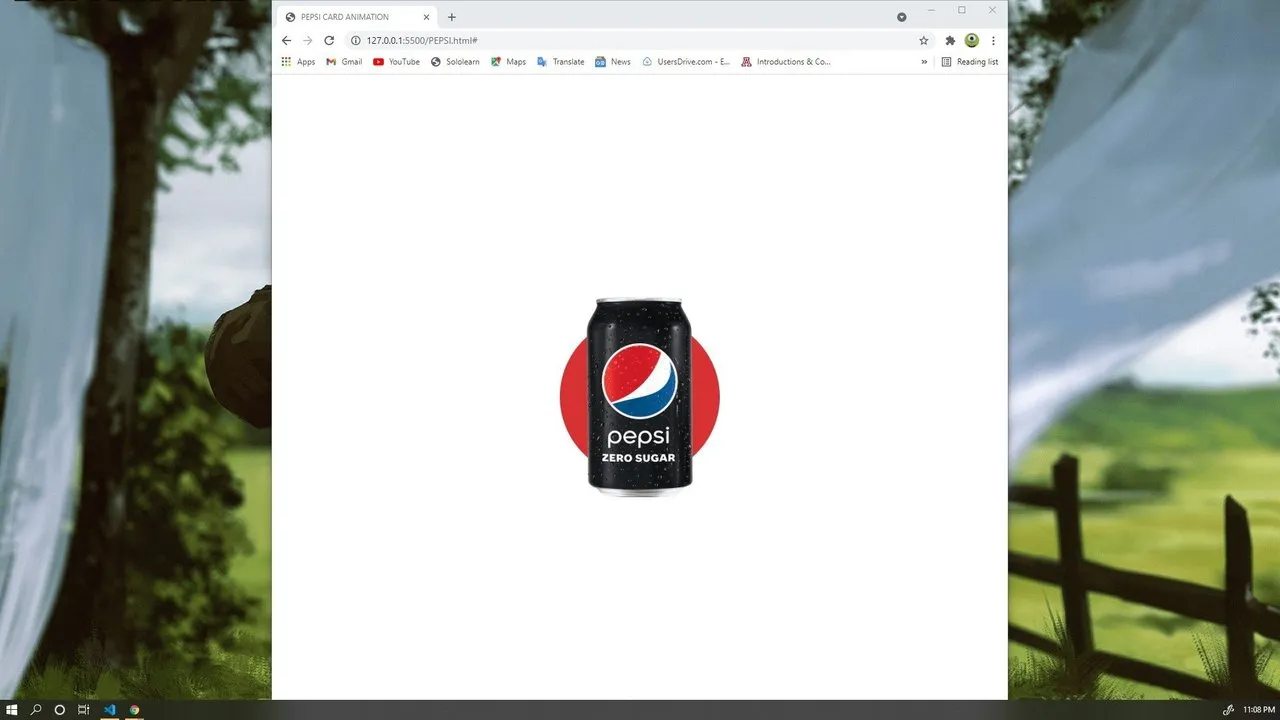
Task: Open Cortana from the taskbar
Action: [60, 710]
